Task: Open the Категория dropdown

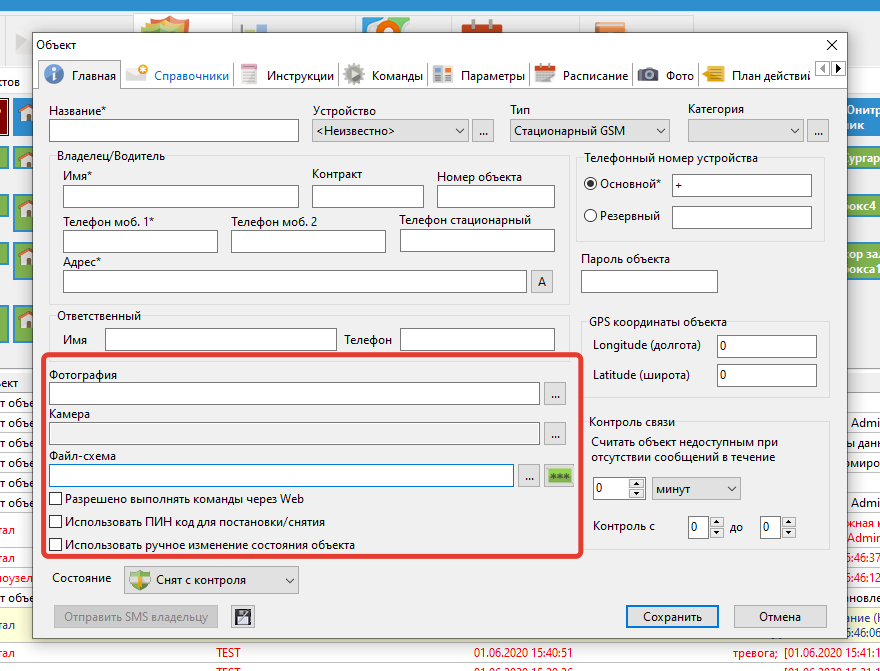Action: 746,131
